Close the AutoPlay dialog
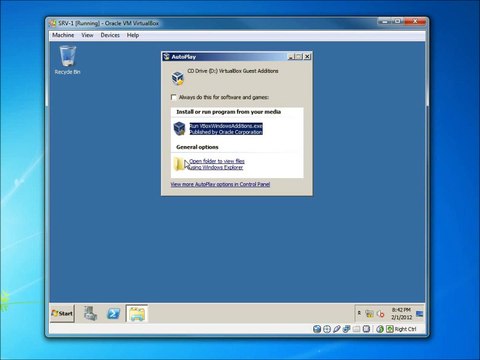 tap(307, 57)
